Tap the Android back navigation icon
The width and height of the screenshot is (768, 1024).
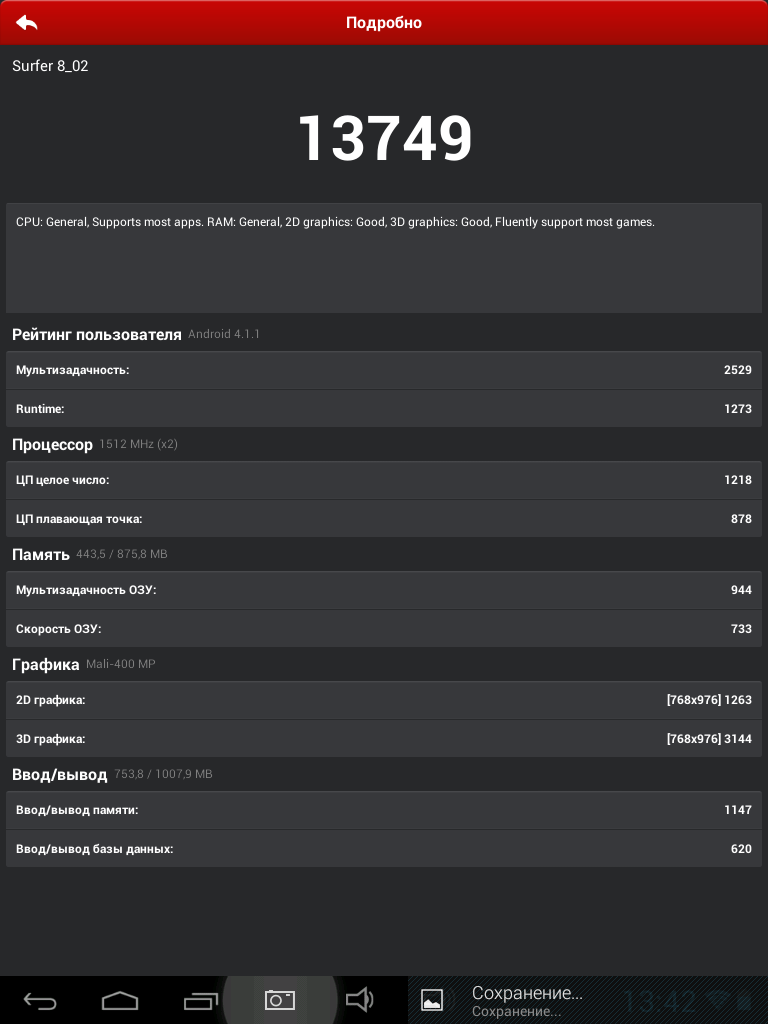coord(40,1000)
